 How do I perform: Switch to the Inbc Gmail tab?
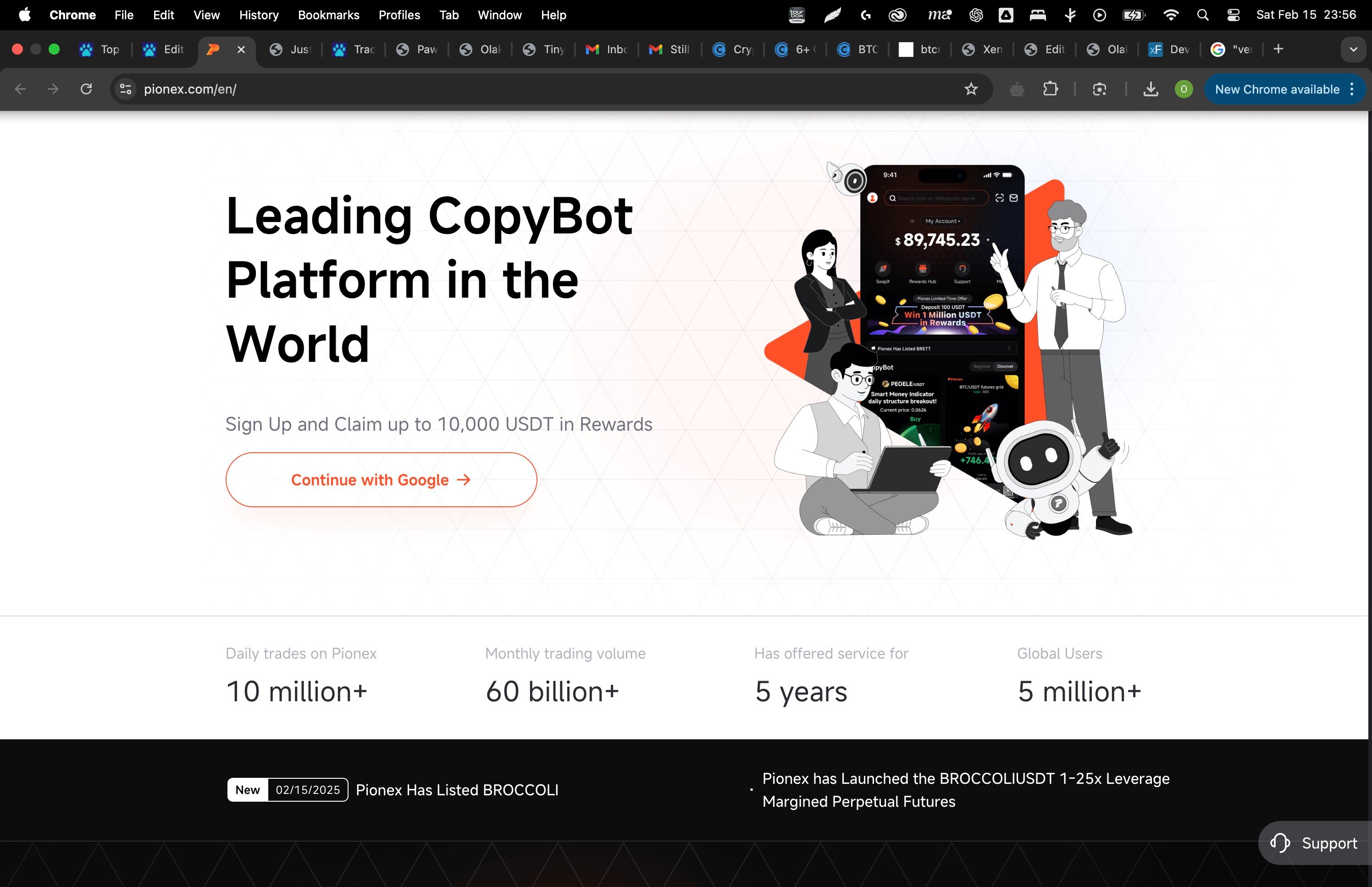(606, 50)
